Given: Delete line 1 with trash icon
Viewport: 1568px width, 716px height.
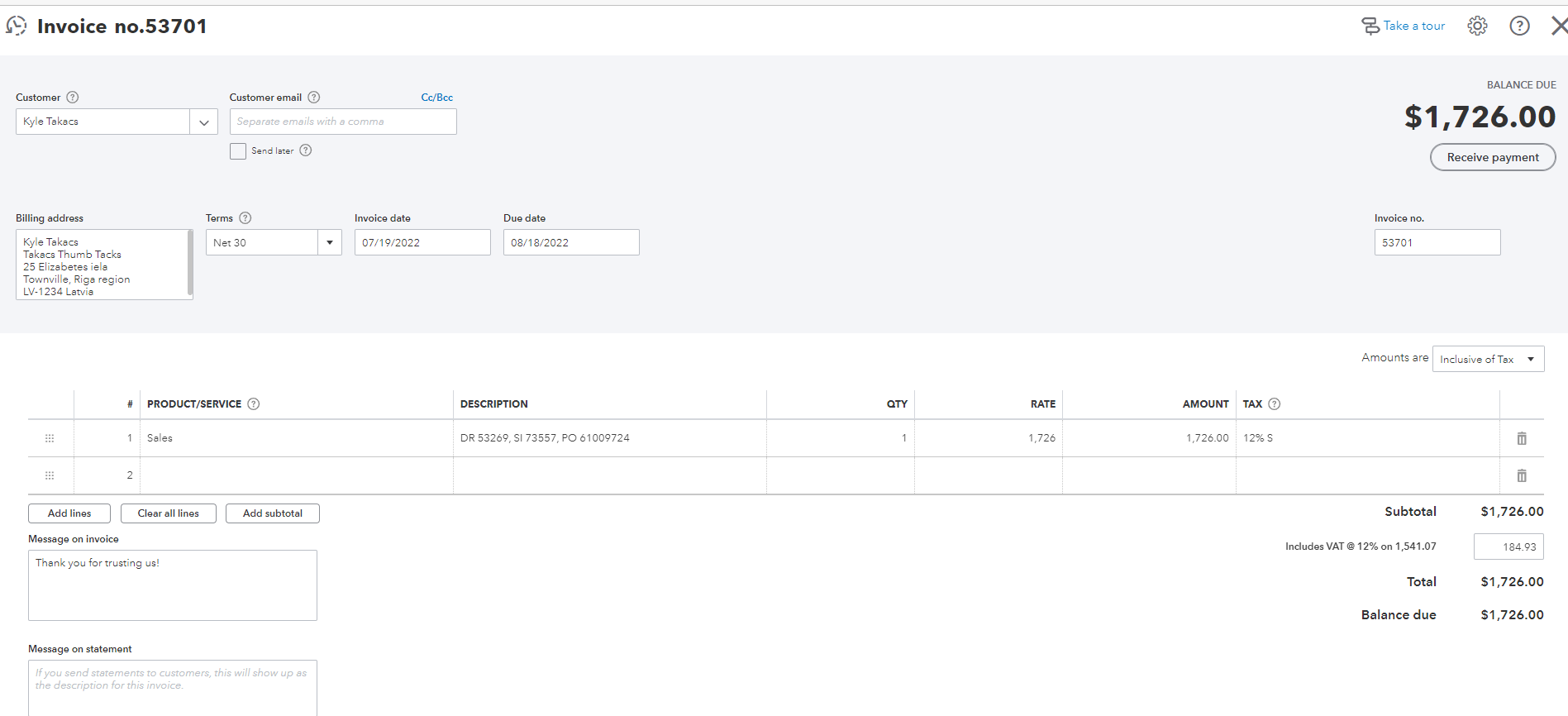Looking at the screenshot, I should 1522,438.
